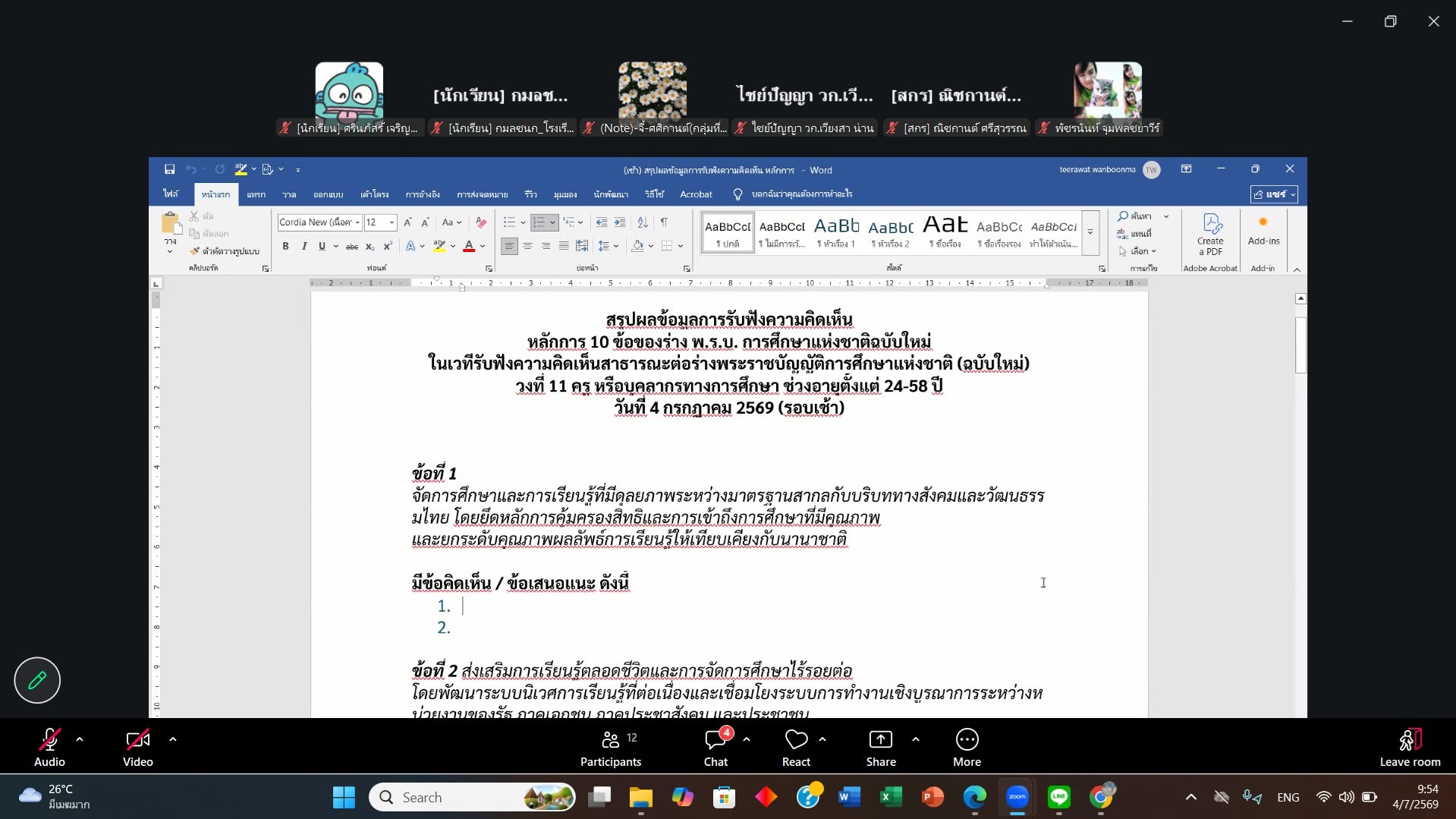Image resolution: width=1456 pixels, height=819 pixels.
Task: Open the borders dropdown arrow
Action: click(681, 246)
